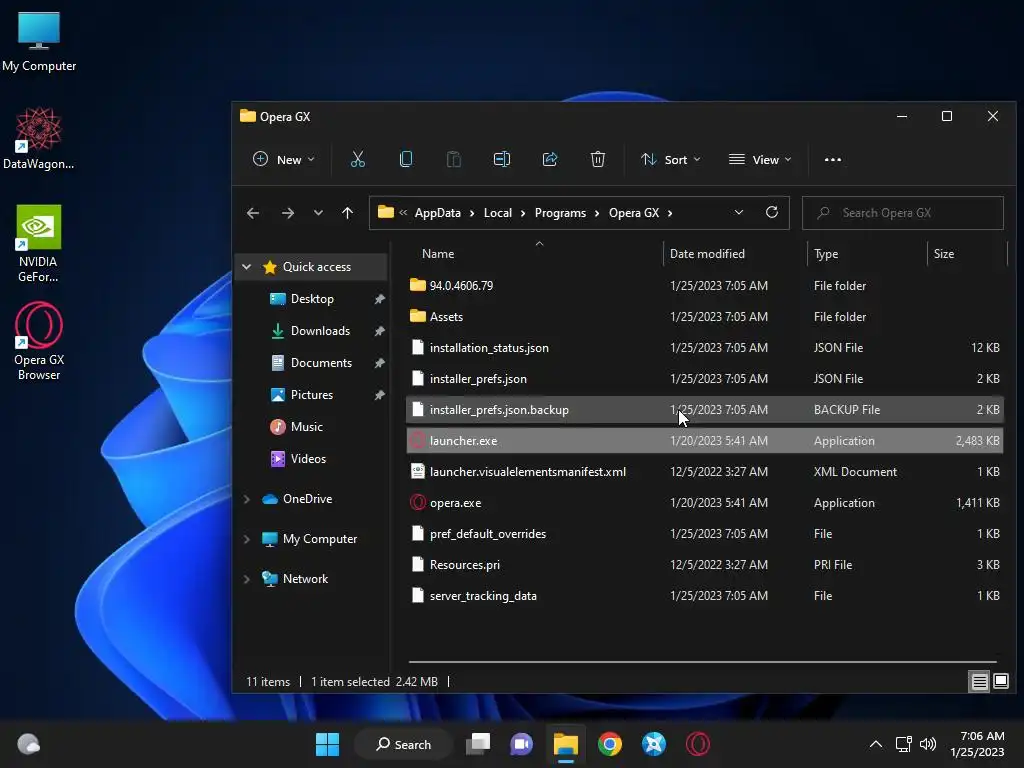Select the opera.exe file
Viewport: 1024px width, 768px height.
[x=704, y=503]
